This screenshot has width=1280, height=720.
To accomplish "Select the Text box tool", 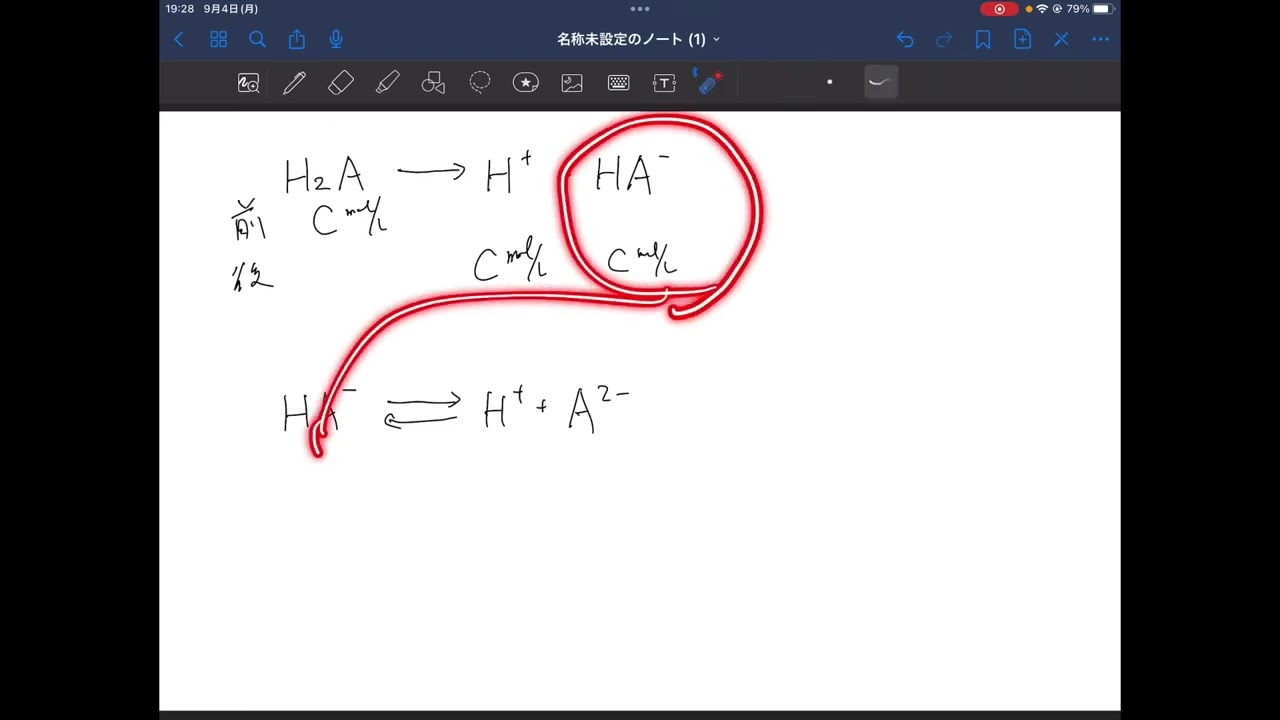I will pyautogui.click(x=664, y=83).
